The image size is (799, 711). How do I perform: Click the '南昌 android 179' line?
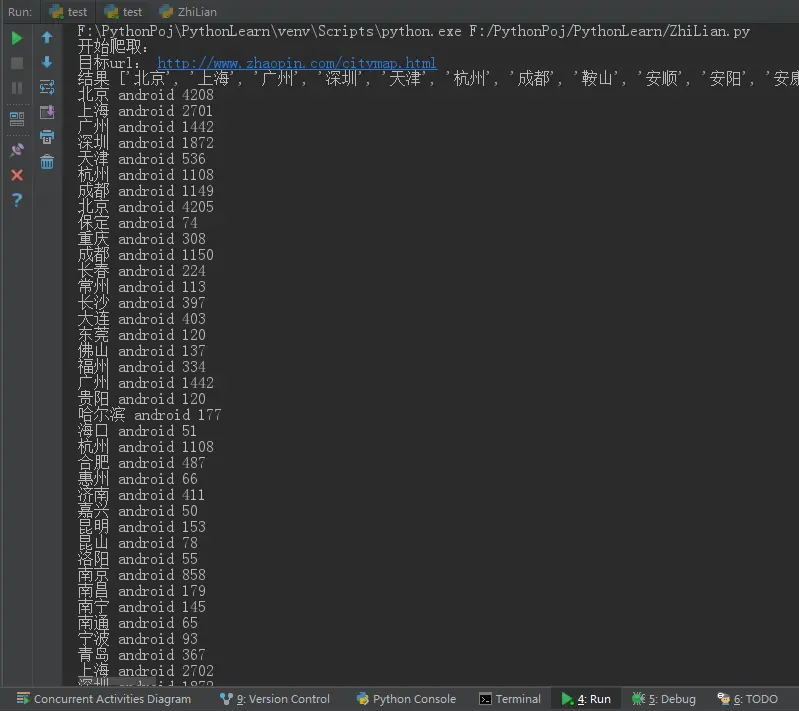[x=142, y=591]
